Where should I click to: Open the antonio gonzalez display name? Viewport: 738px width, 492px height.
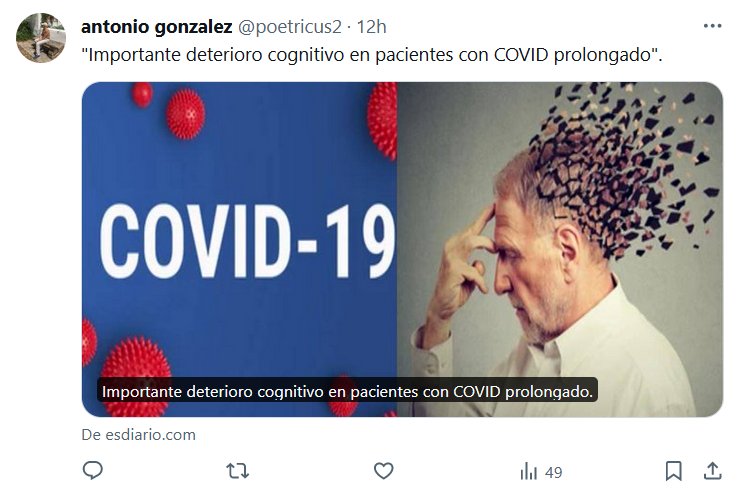pyautogui.click(x=157, y=27)
